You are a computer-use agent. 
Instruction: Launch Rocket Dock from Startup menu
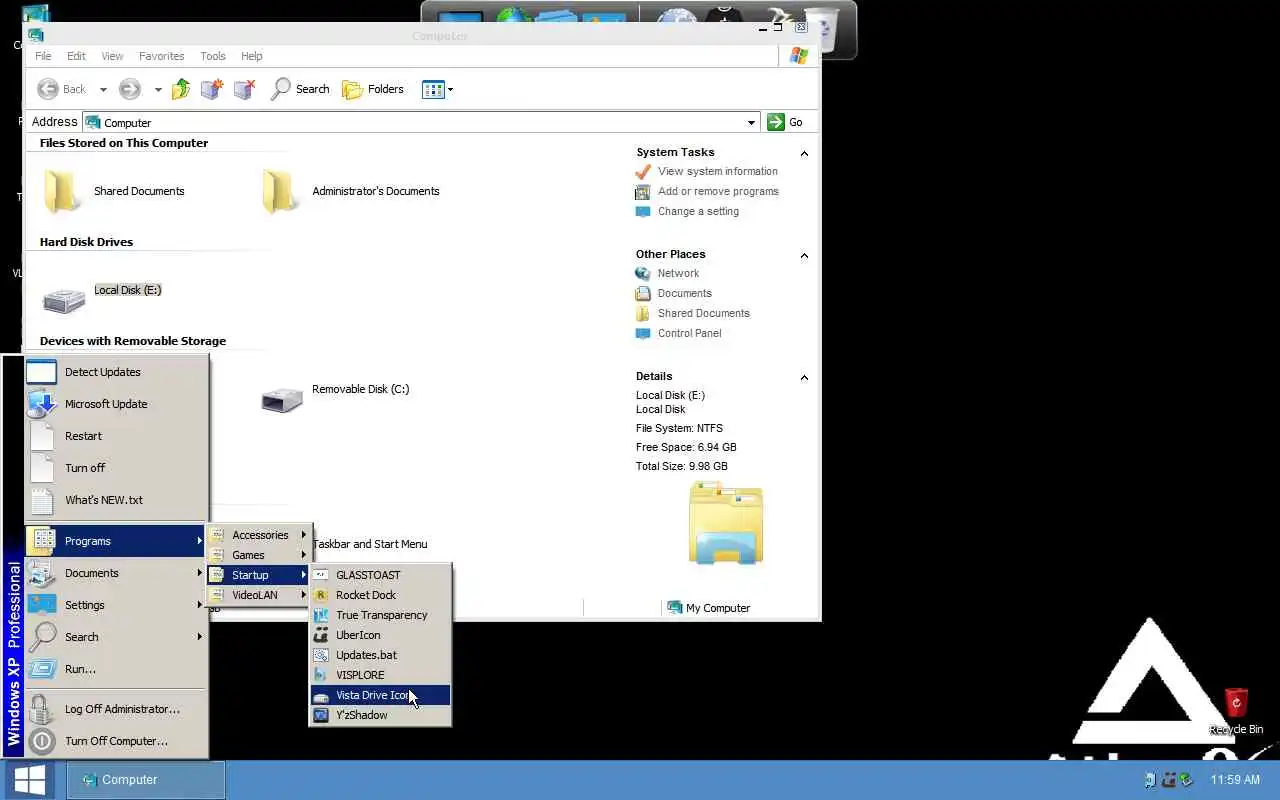(x=380, y=595)
